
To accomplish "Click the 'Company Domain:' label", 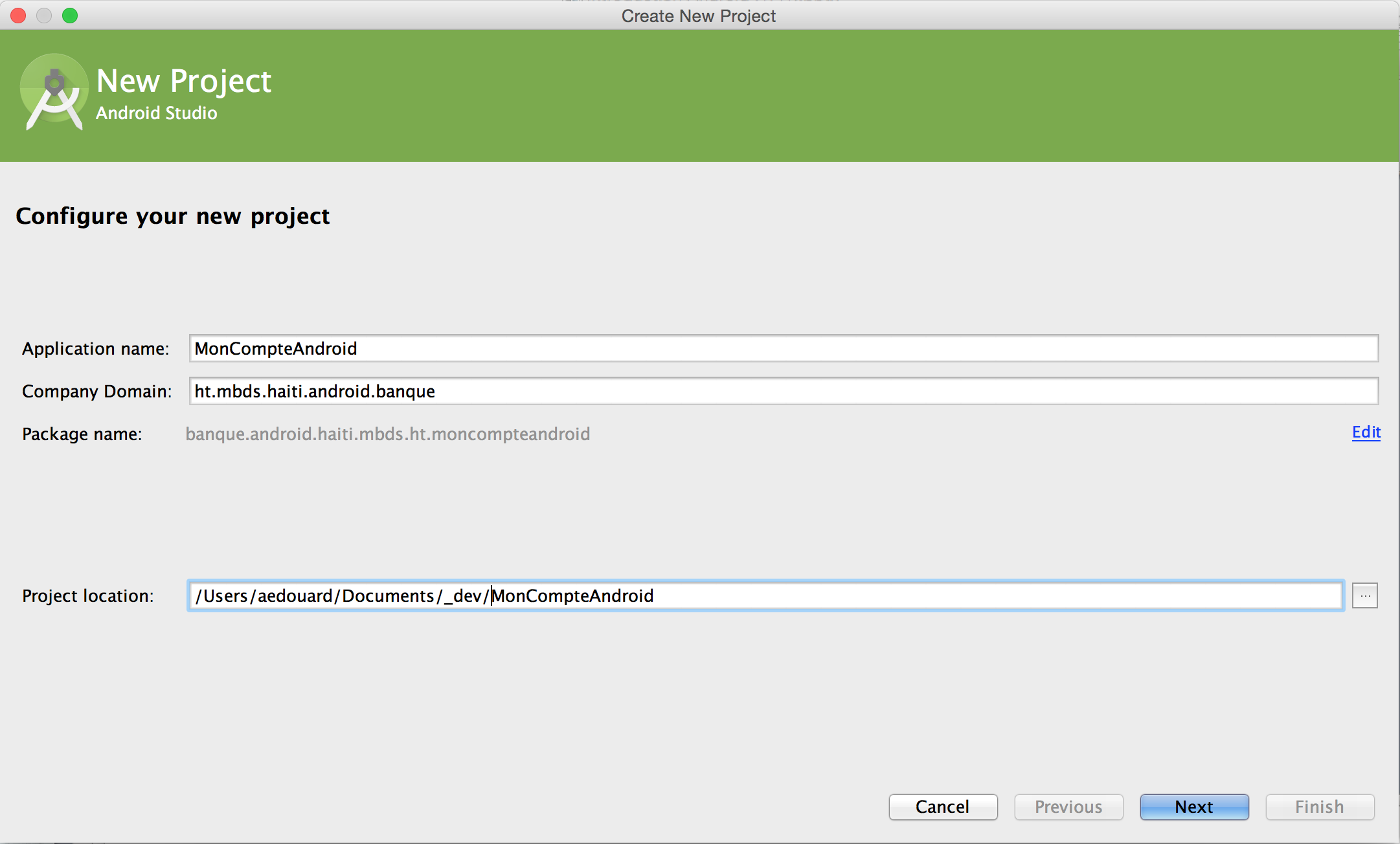I will tap(97, 392).
